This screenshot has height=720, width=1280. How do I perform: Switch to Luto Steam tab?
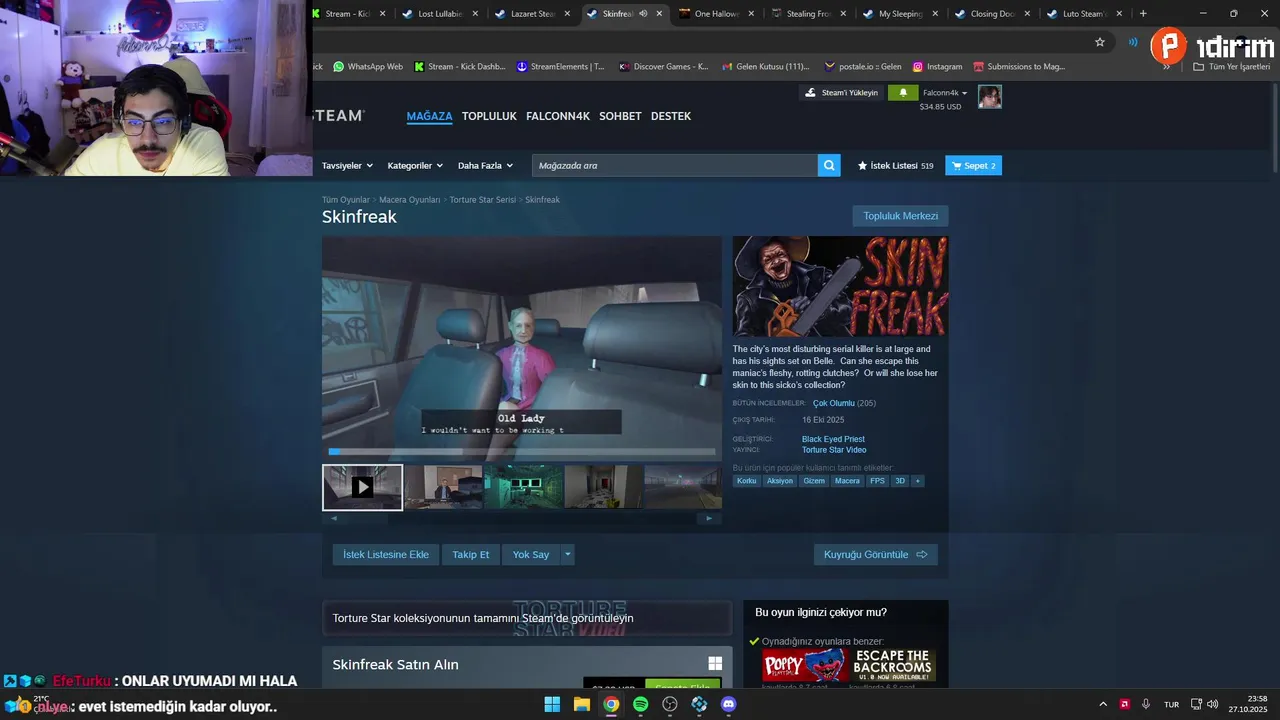tap(1085, 14)
